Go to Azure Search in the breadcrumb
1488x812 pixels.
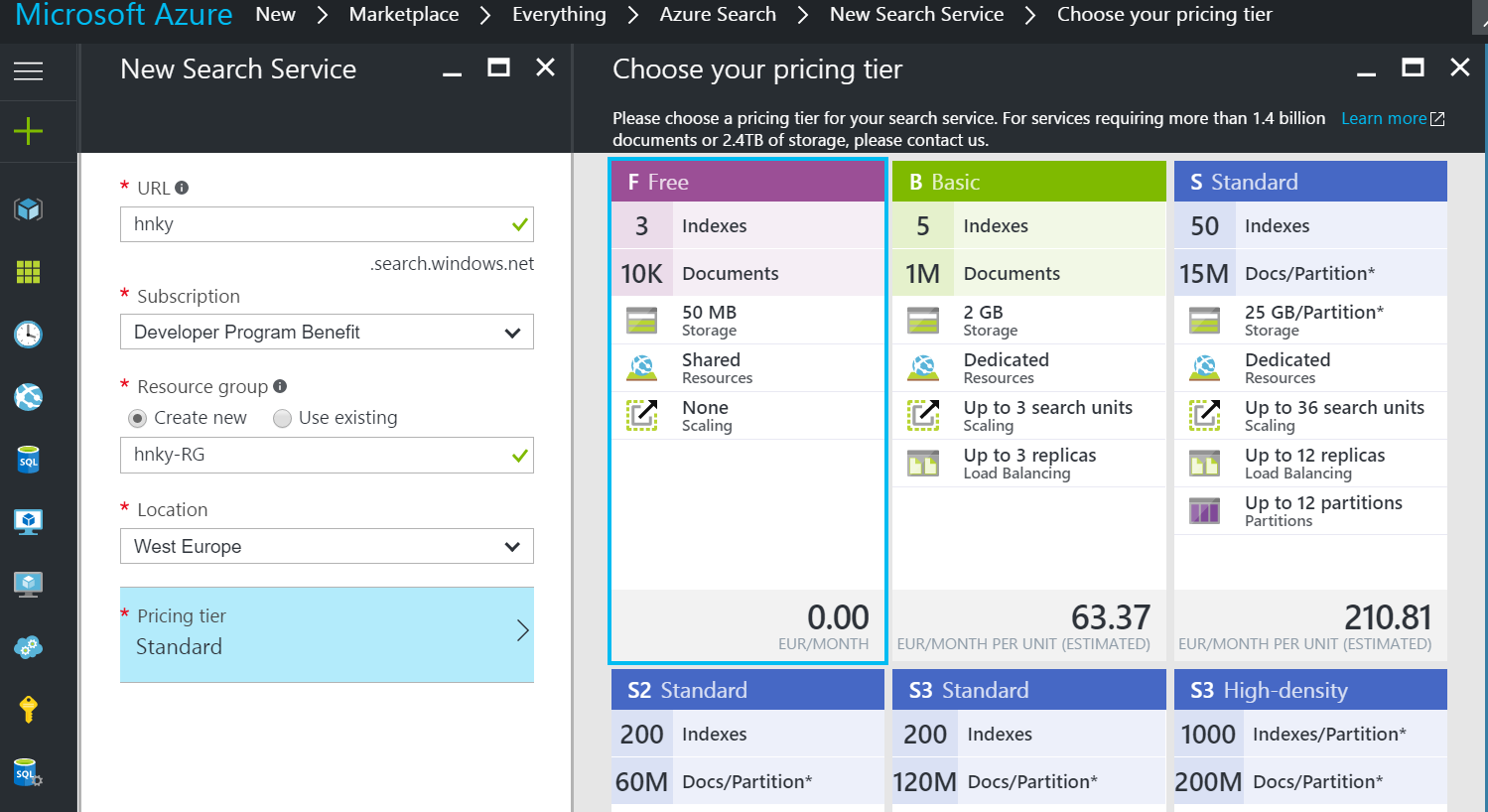point(718,15)
